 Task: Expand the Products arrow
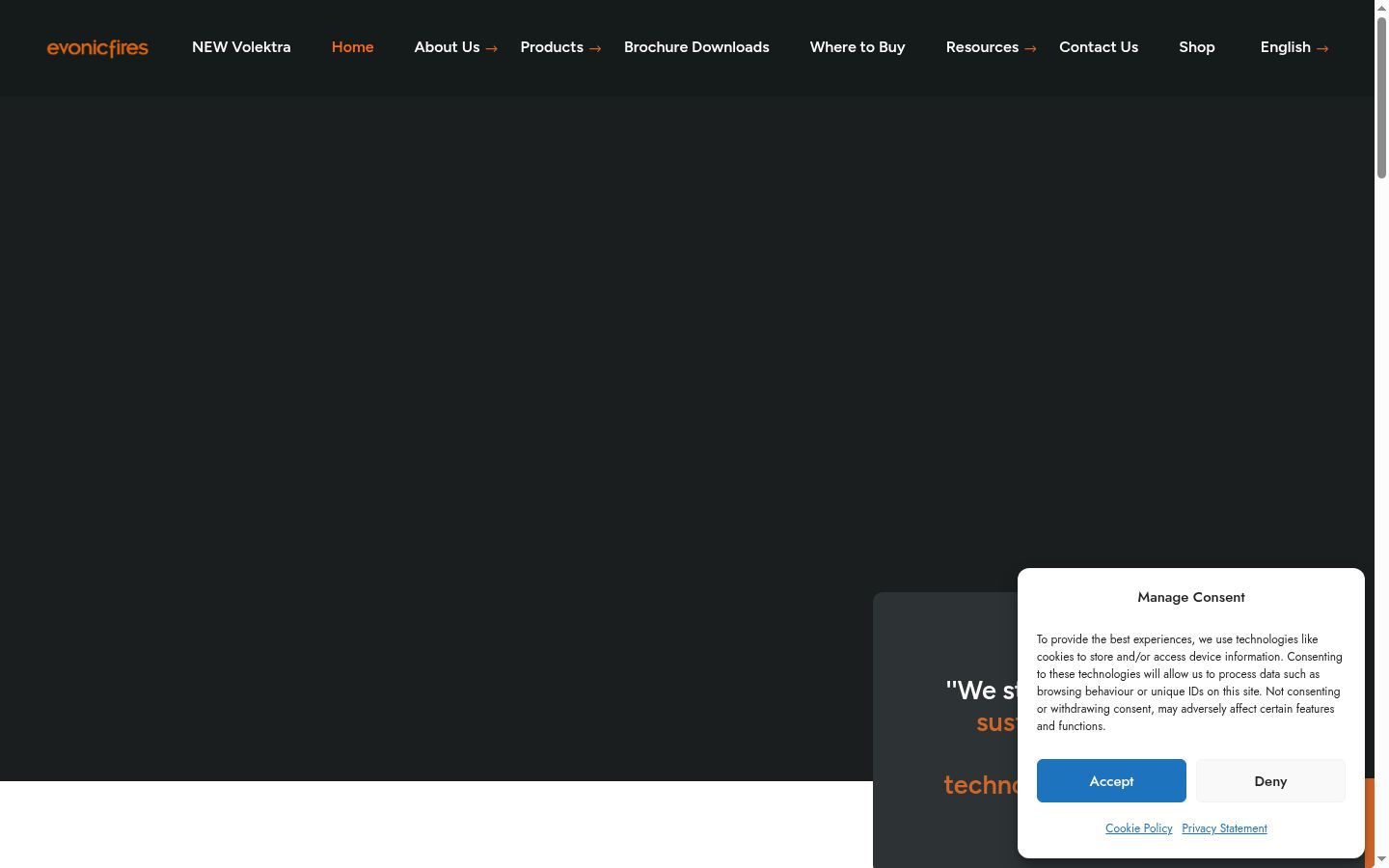(595, 48)
